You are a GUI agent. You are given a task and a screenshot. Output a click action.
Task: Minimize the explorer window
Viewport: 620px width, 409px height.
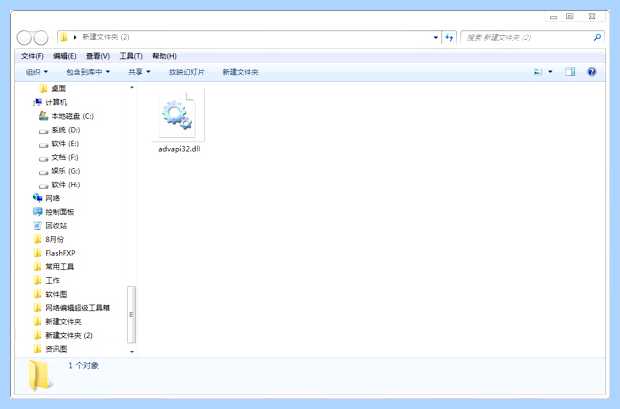coord(554,17)
